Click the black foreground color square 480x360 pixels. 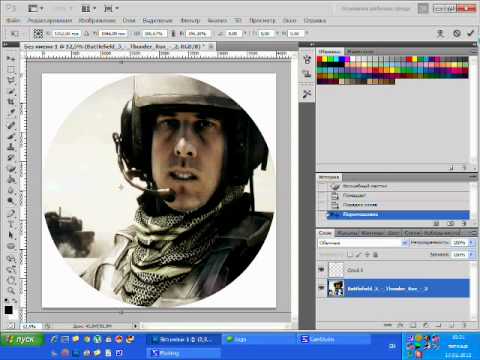[x=8, y=310]
